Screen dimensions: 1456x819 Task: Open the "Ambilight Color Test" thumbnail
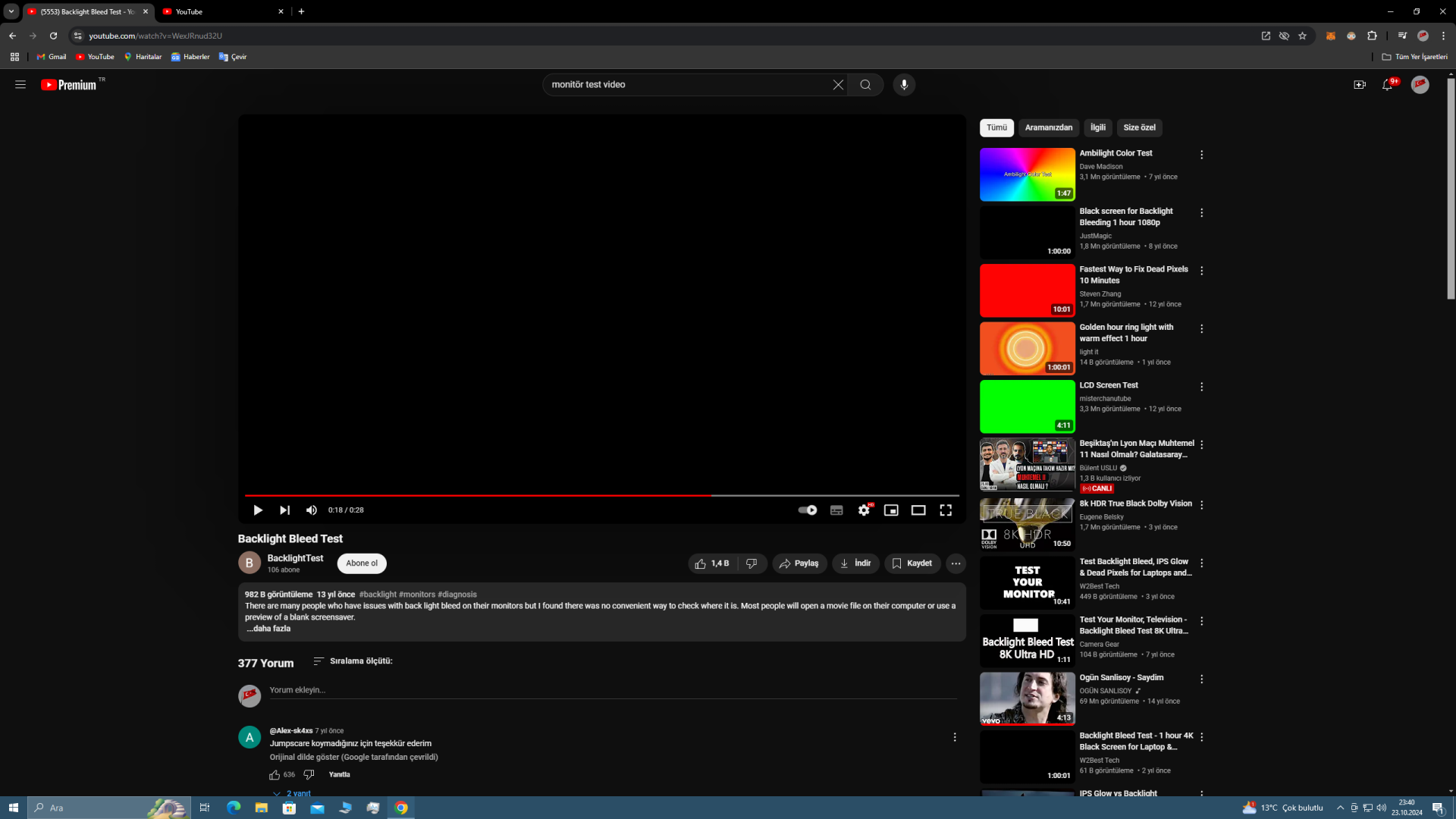tap(1027, 174)
